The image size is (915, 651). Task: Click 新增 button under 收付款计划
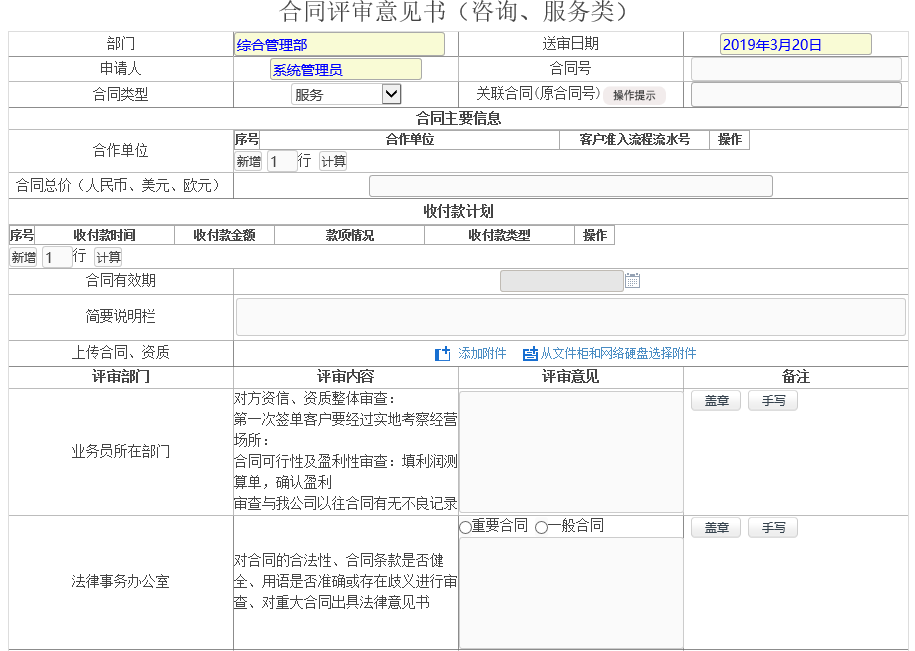[x=23, y=257]
